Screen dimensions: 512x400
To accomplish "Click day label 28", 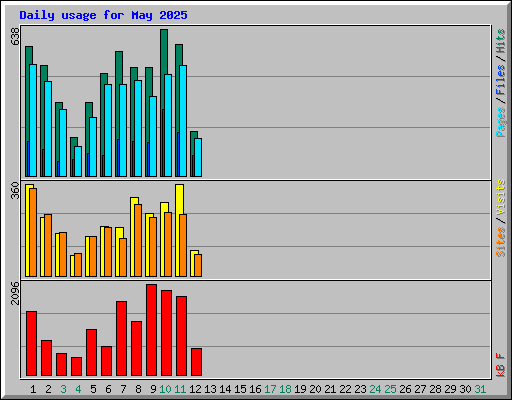I will click(x=435, y=389).
